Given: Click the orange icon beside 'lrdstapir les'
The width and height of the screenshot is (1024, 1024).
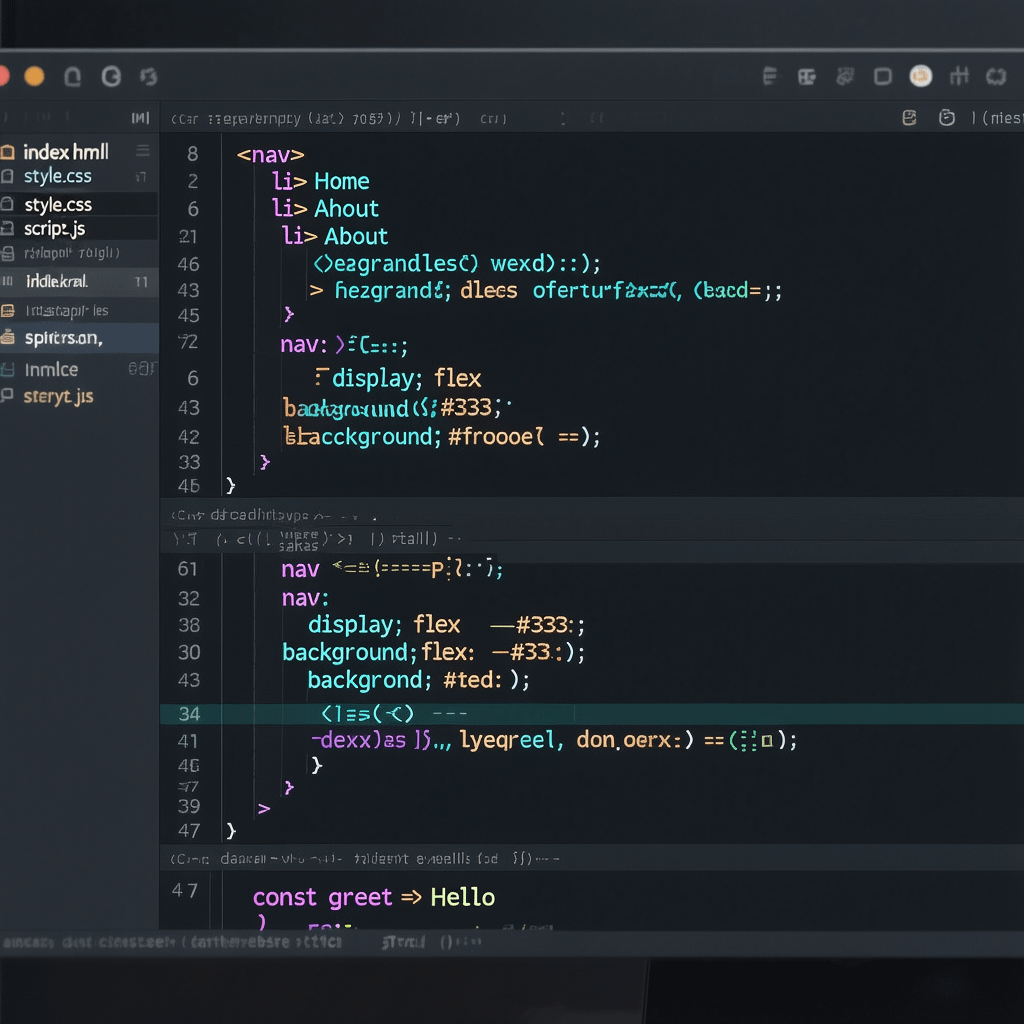Looking at the screenshot, I should (8, 311).
